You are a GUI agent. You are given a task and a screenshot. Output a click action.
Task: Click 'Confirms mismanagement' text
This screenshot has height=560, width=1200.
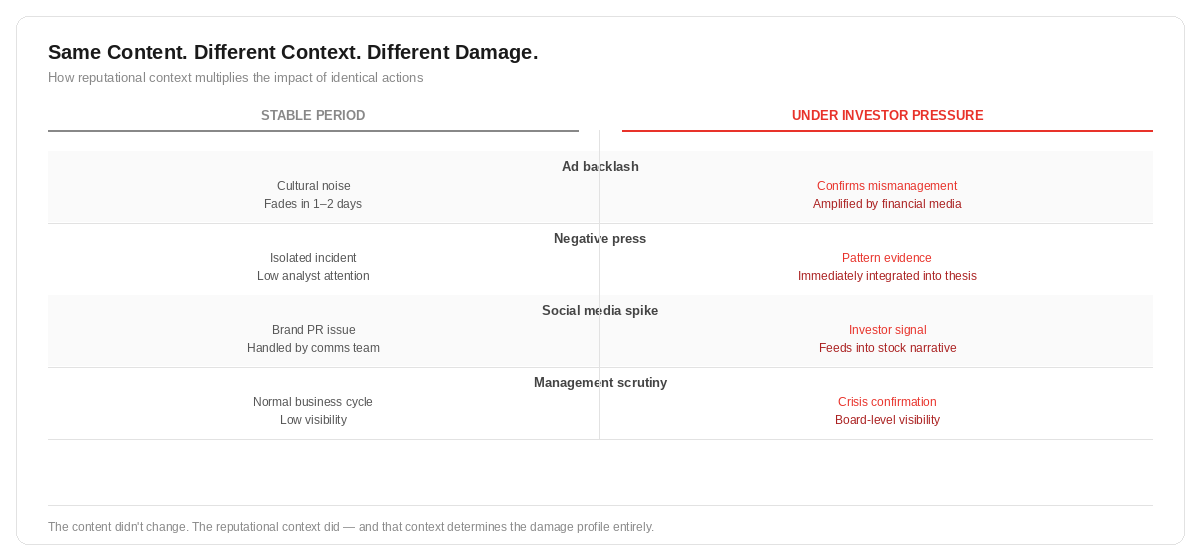[x=887, y=186]
